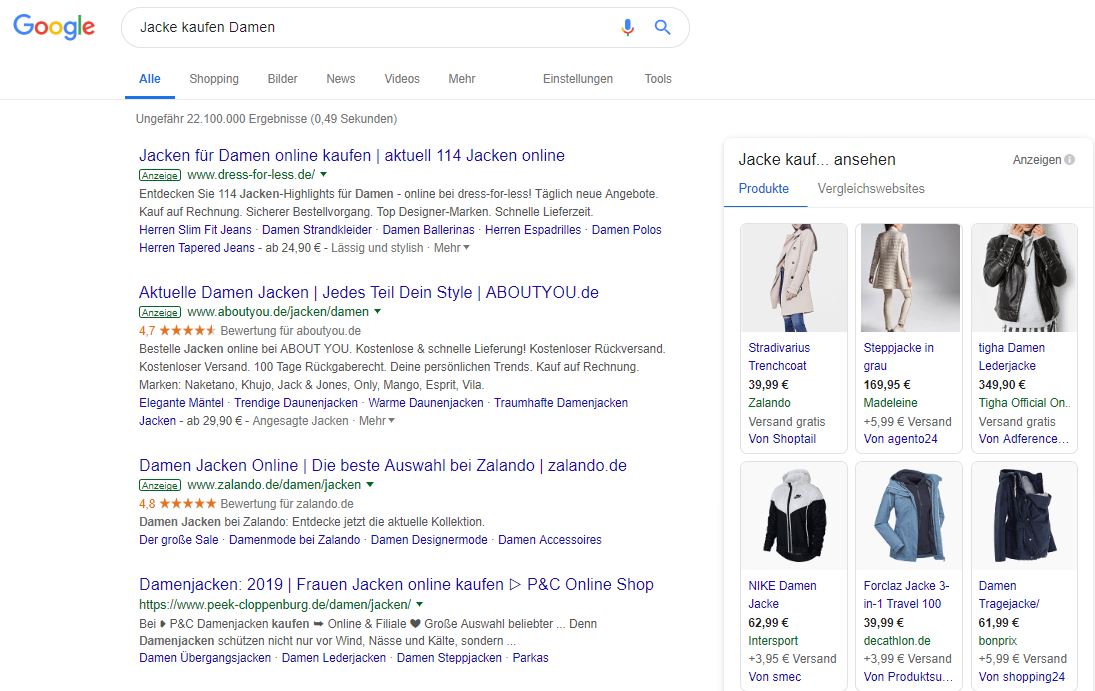Open Jacken für Damen online kaufen result

(352, 155)
